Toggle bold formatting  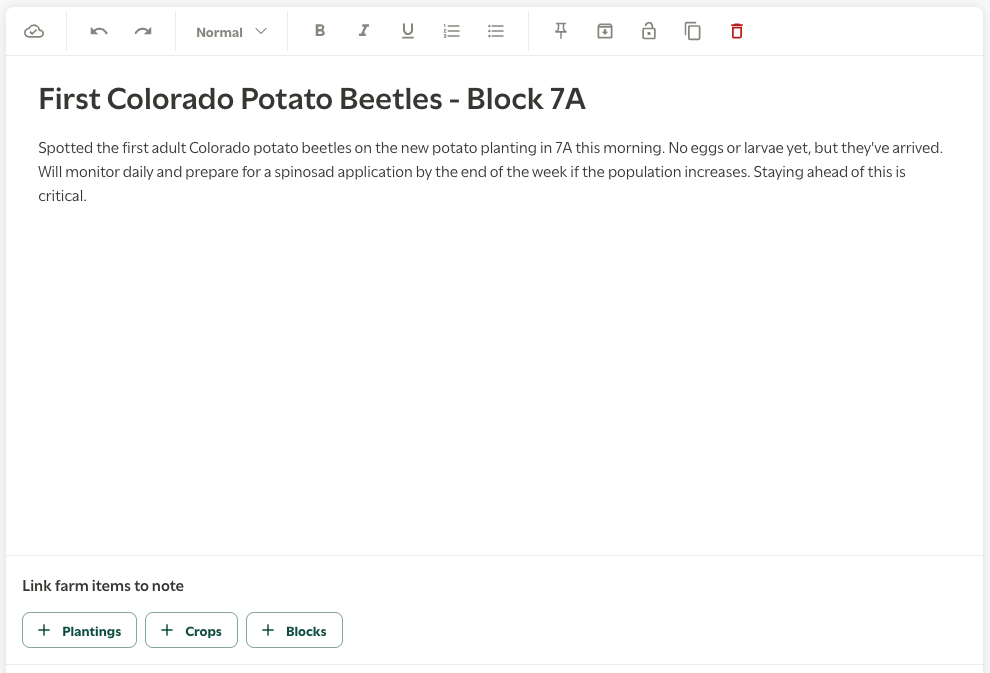[x=320, y=31]
